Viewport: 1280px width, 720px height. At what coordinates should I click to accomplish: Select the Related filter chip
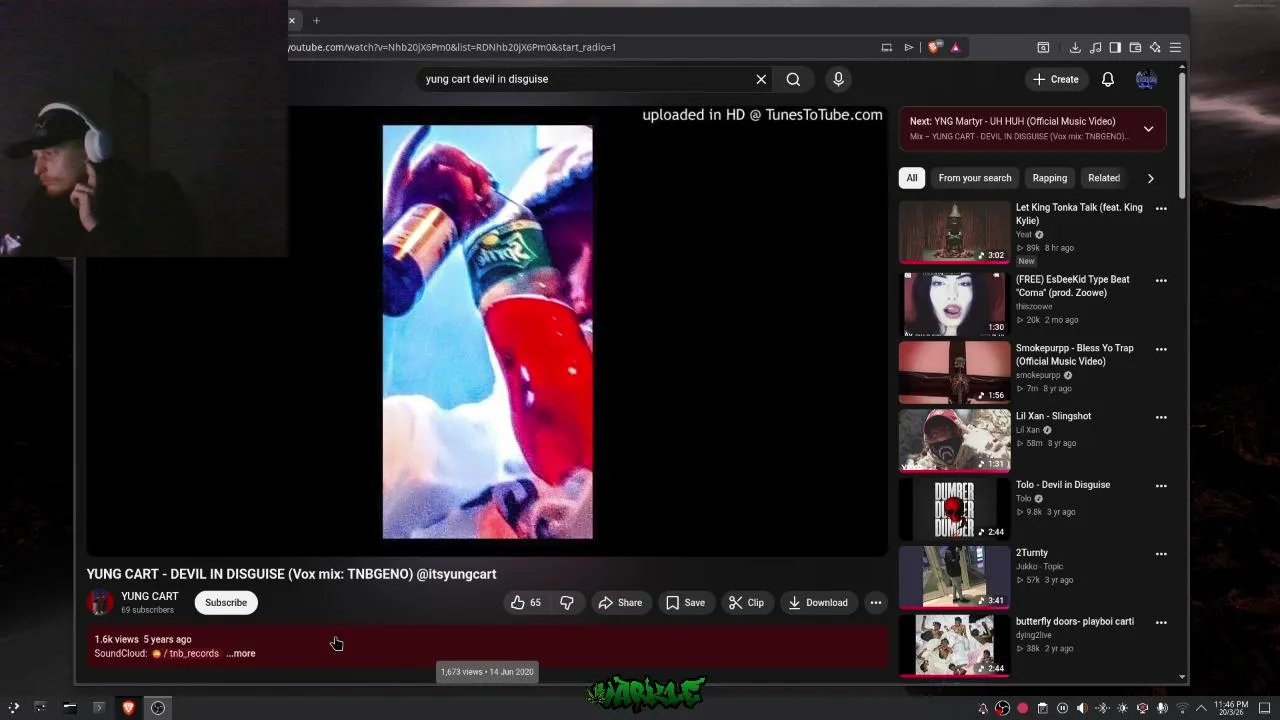[x=1104, y=178]
